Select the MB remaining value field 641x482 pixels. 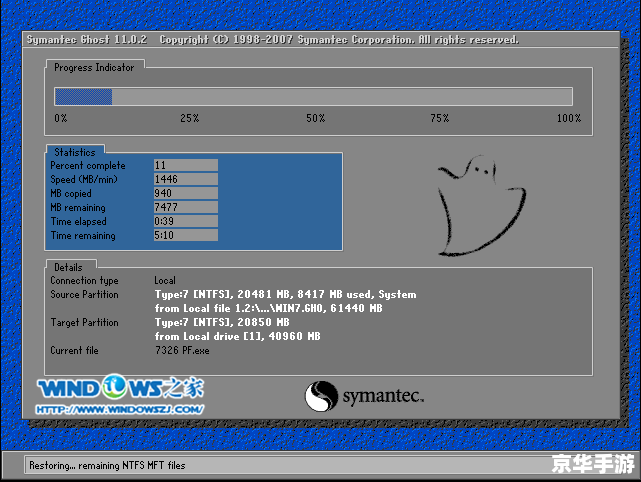(x=185, y=207)
